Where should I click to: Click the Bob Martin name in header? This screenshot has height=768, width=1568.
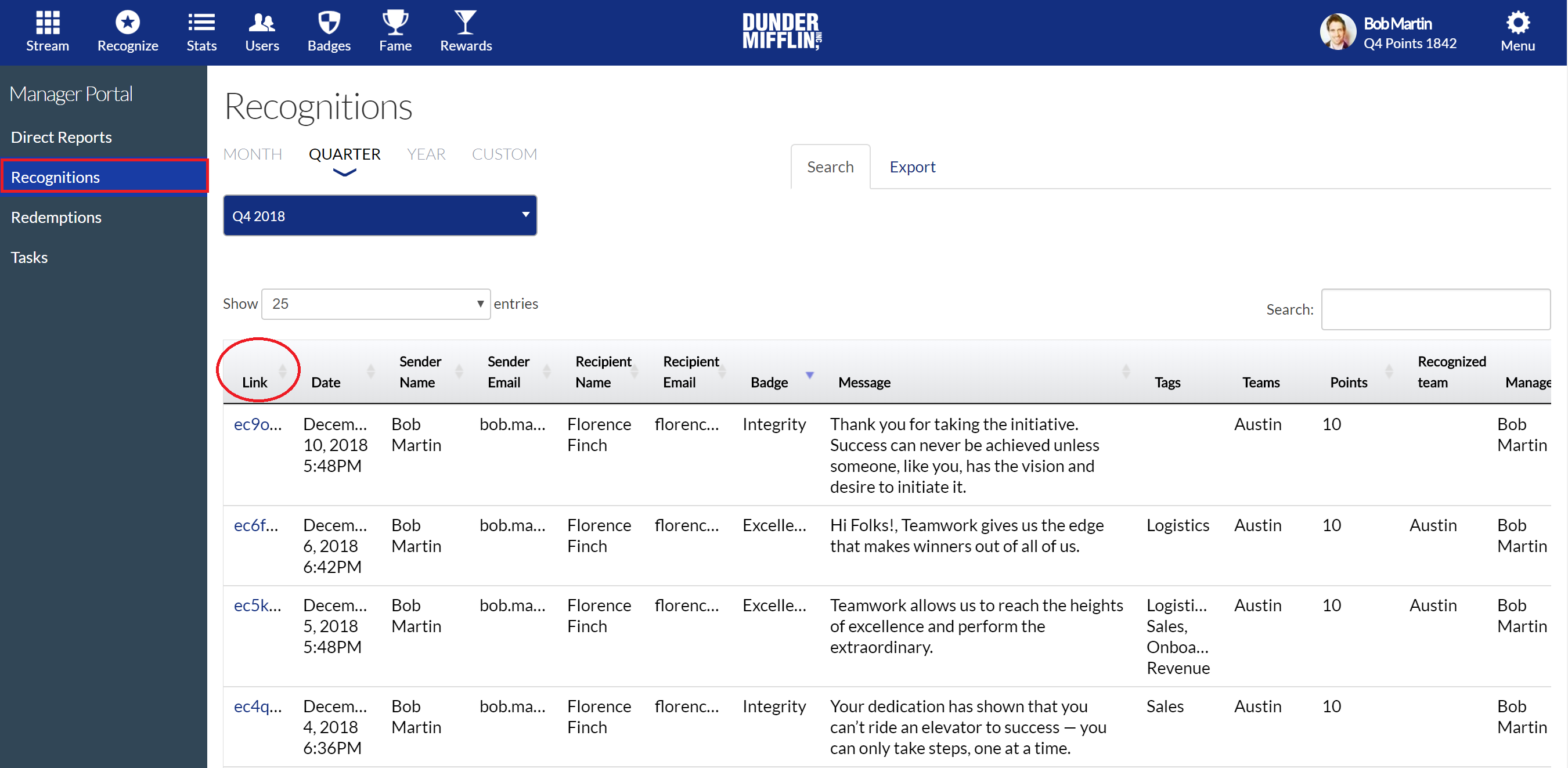click(1397, 24)
